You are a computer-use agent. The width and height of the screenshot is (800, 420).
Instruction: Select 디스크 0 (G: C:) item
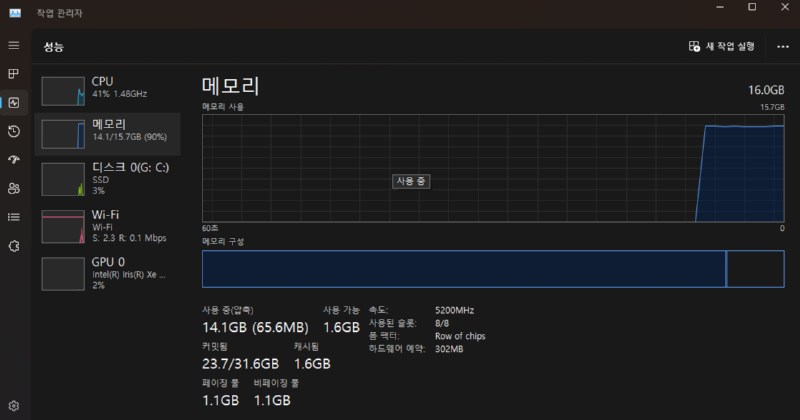108,176
